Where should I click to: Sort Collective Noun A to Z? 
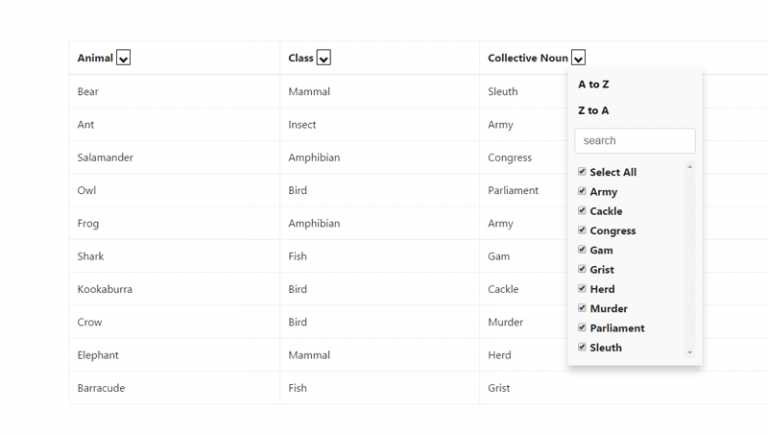tap(593, 85)
